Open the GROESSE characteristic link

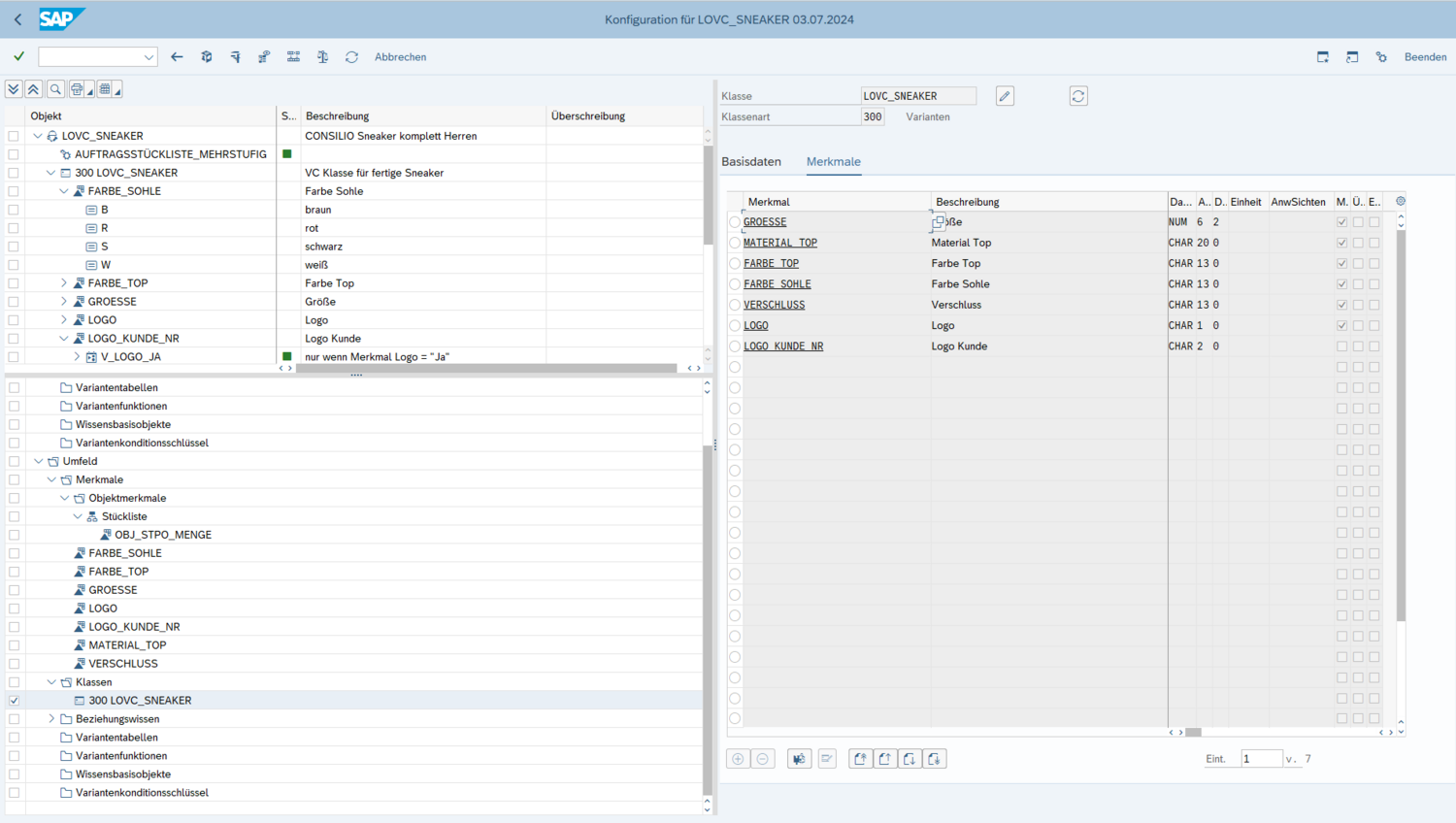pyautogui.click(x=765, y=222)
